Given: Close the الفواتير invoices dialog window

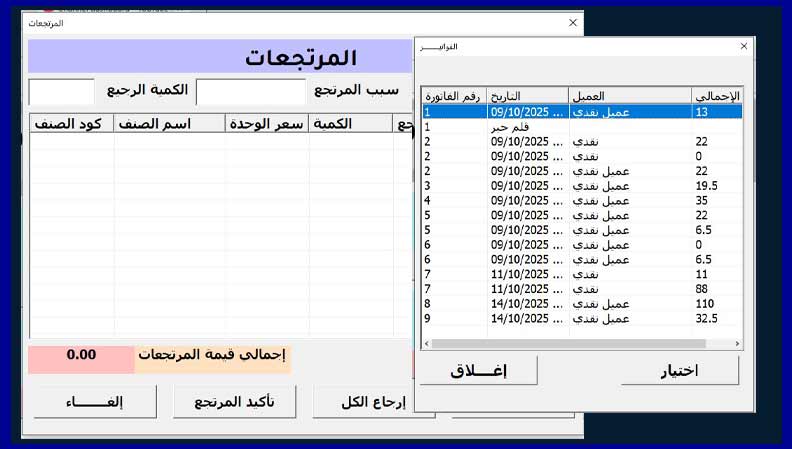Looking at the screenshot, I should [743, 46].
